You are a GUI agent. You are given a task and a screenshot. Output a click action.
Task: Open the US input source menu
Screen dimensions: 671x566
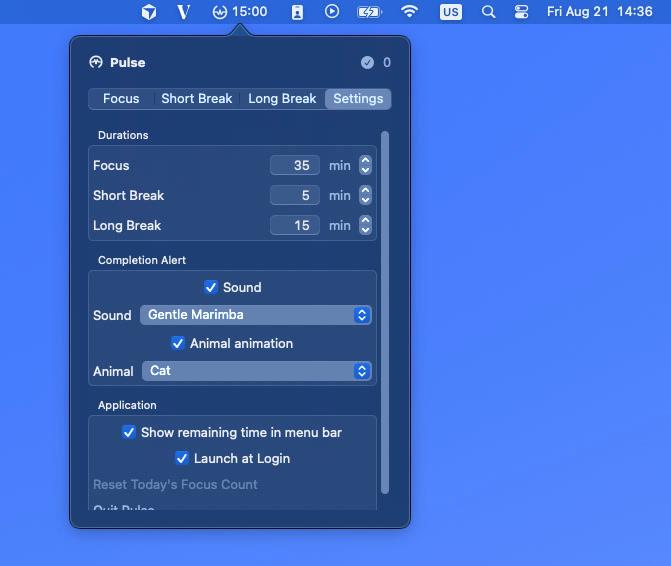[451, 12]
